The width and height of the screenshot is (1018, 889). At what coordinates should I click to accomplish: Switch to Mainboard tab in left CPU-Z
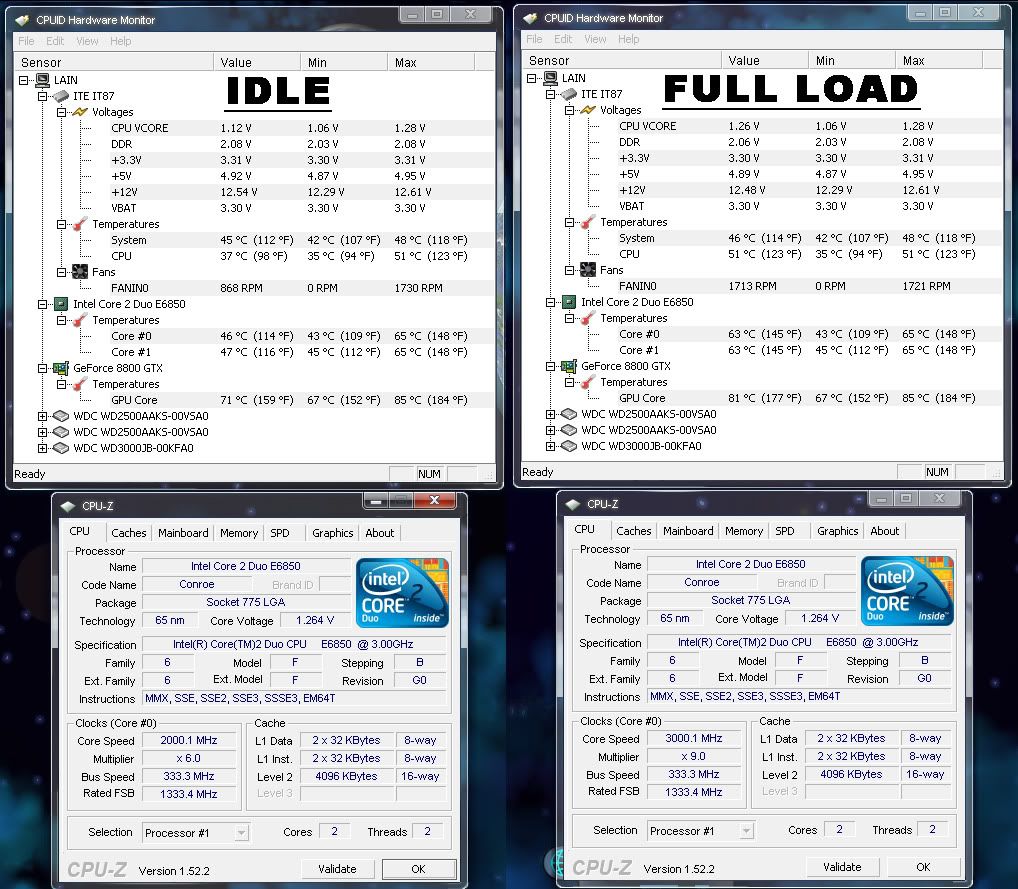click(183, 532)
